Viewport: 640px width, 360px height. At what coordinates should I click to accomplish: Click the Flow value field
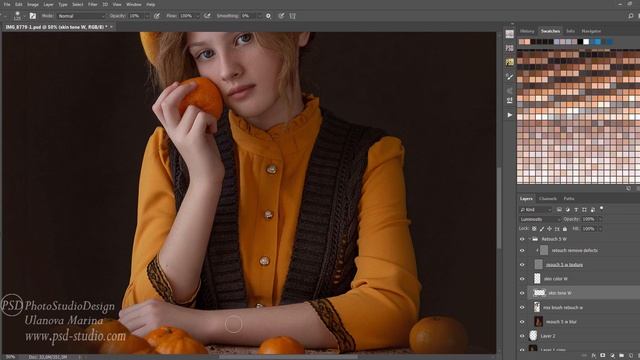tap(187, 16)
